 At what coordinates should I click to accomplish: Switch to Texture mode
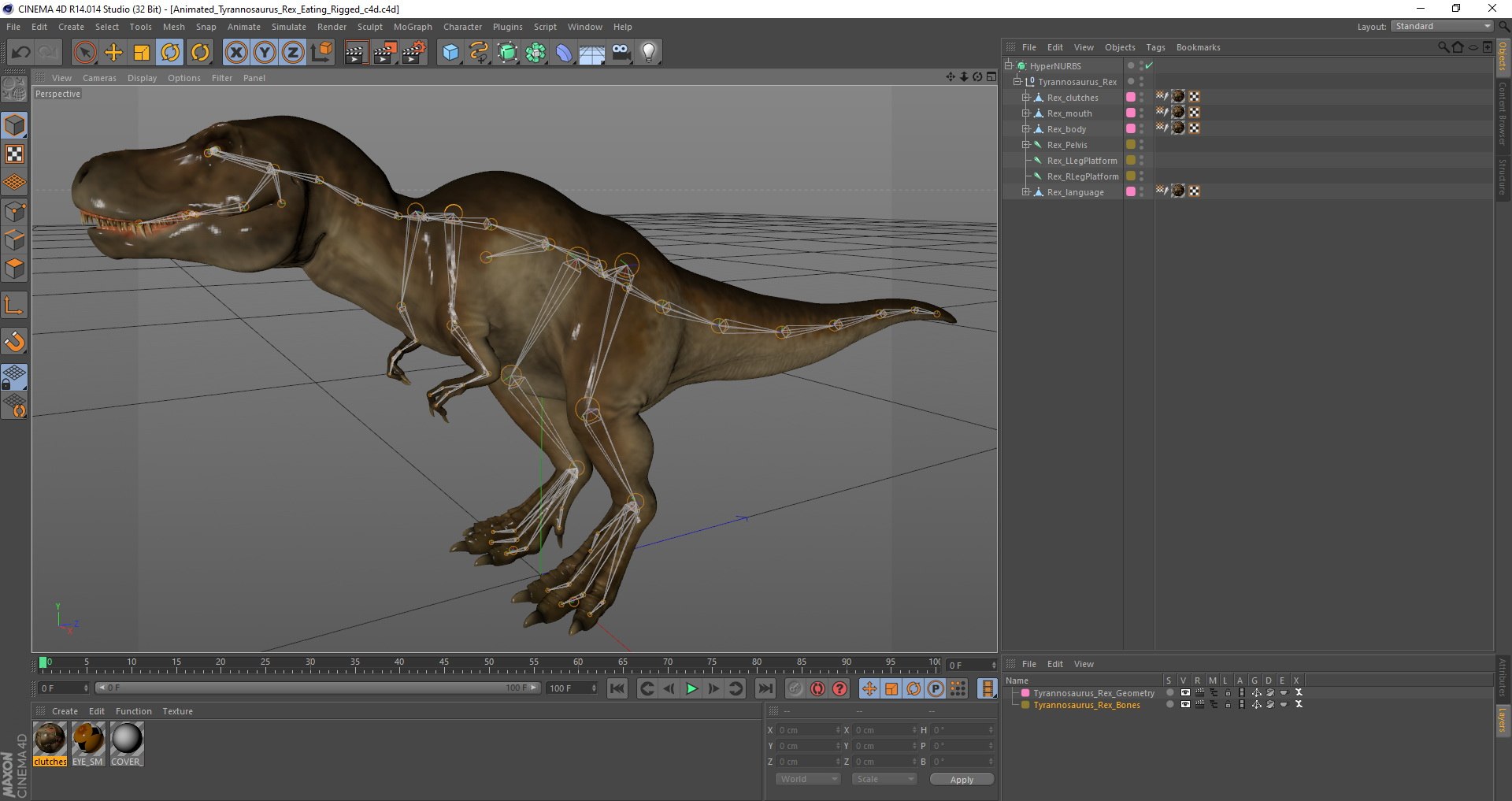(x=14, y=154)
